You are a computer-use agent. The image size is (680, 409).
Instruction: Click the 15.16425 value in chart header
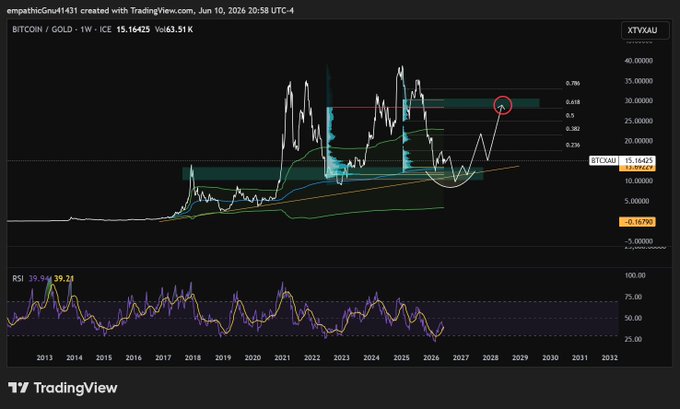[x=133, y=29]
